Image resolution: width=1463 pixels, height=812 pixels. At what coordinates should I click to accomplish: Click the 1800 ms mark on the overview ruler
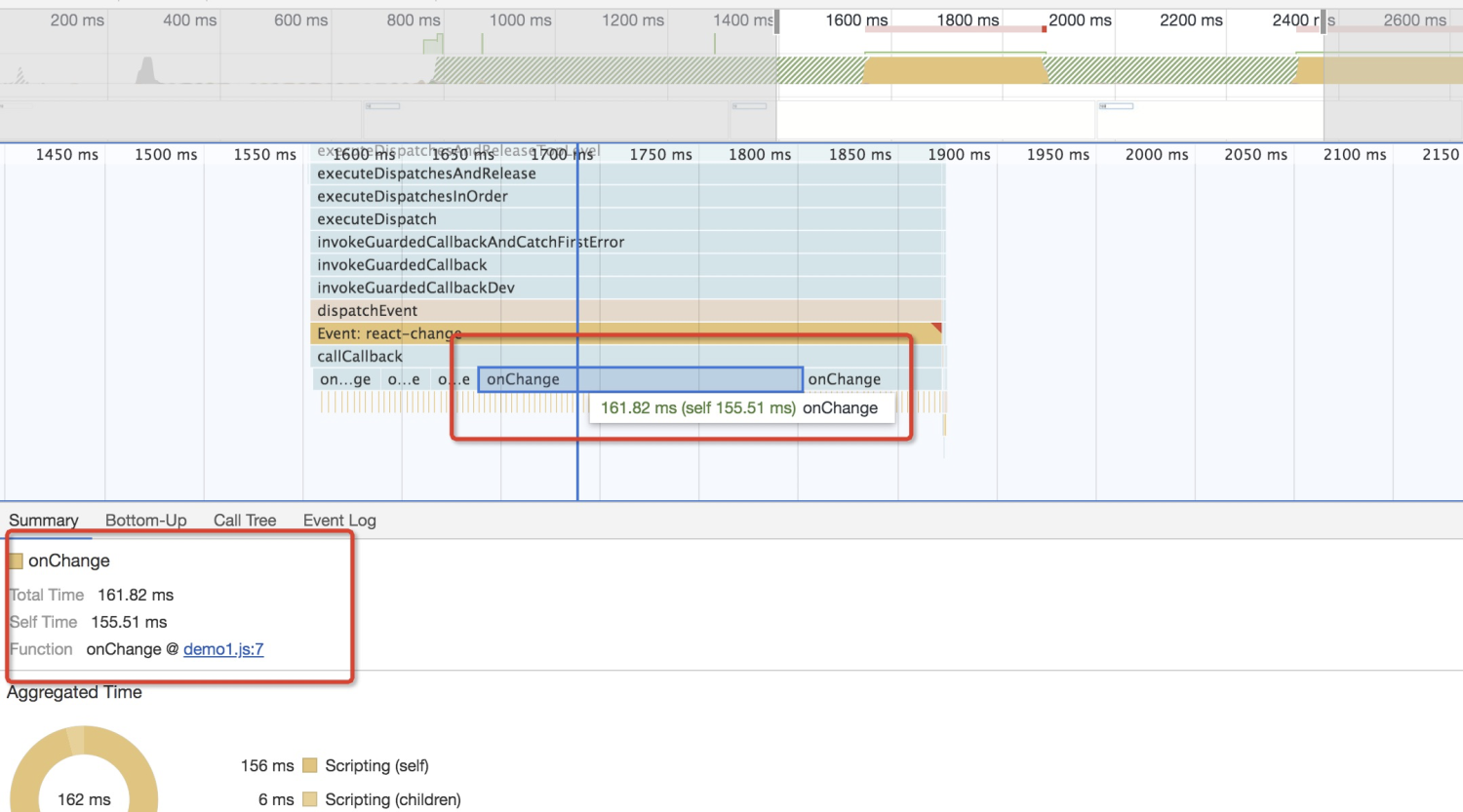click(x=968, y=19)
